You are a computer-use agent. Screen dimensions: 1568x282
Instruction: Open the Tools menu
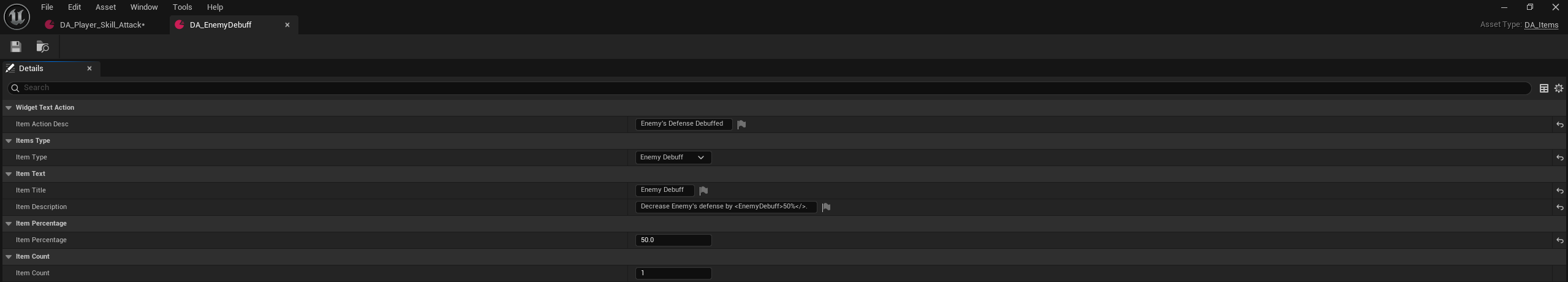tap(182, 7)
